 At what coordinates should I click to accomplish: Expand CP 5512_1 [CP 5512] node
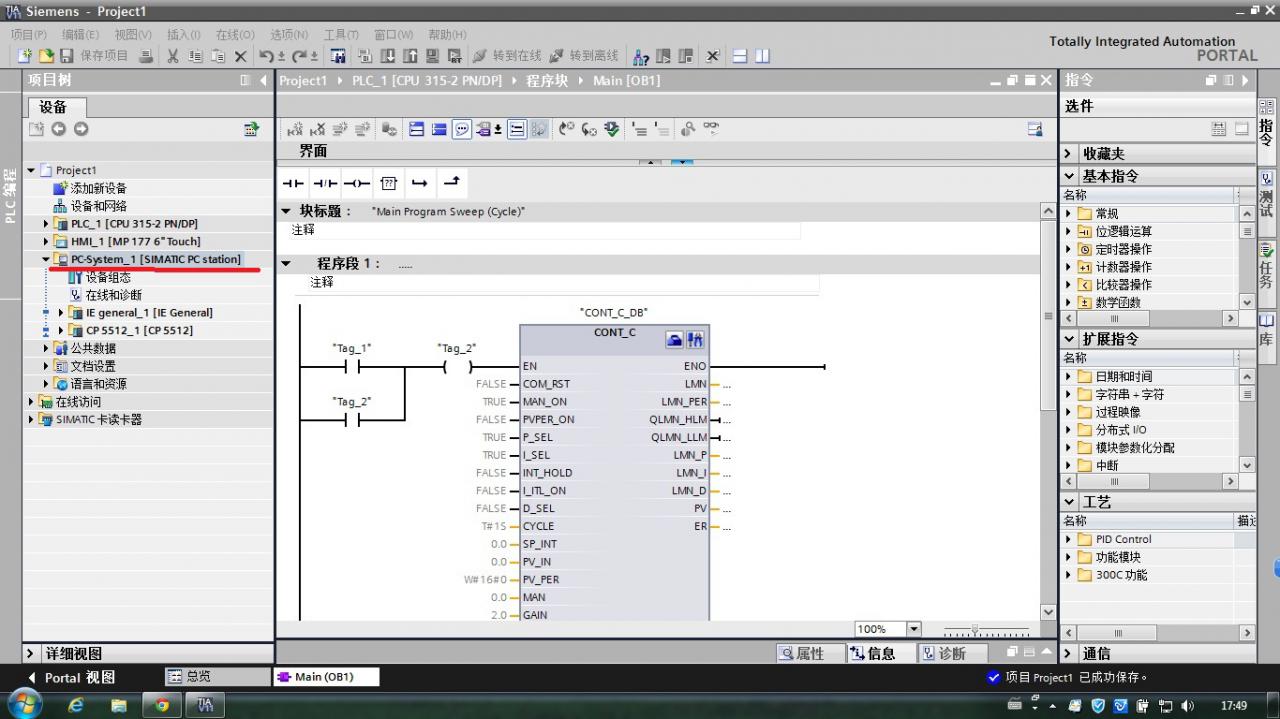[x=61, y=330]
